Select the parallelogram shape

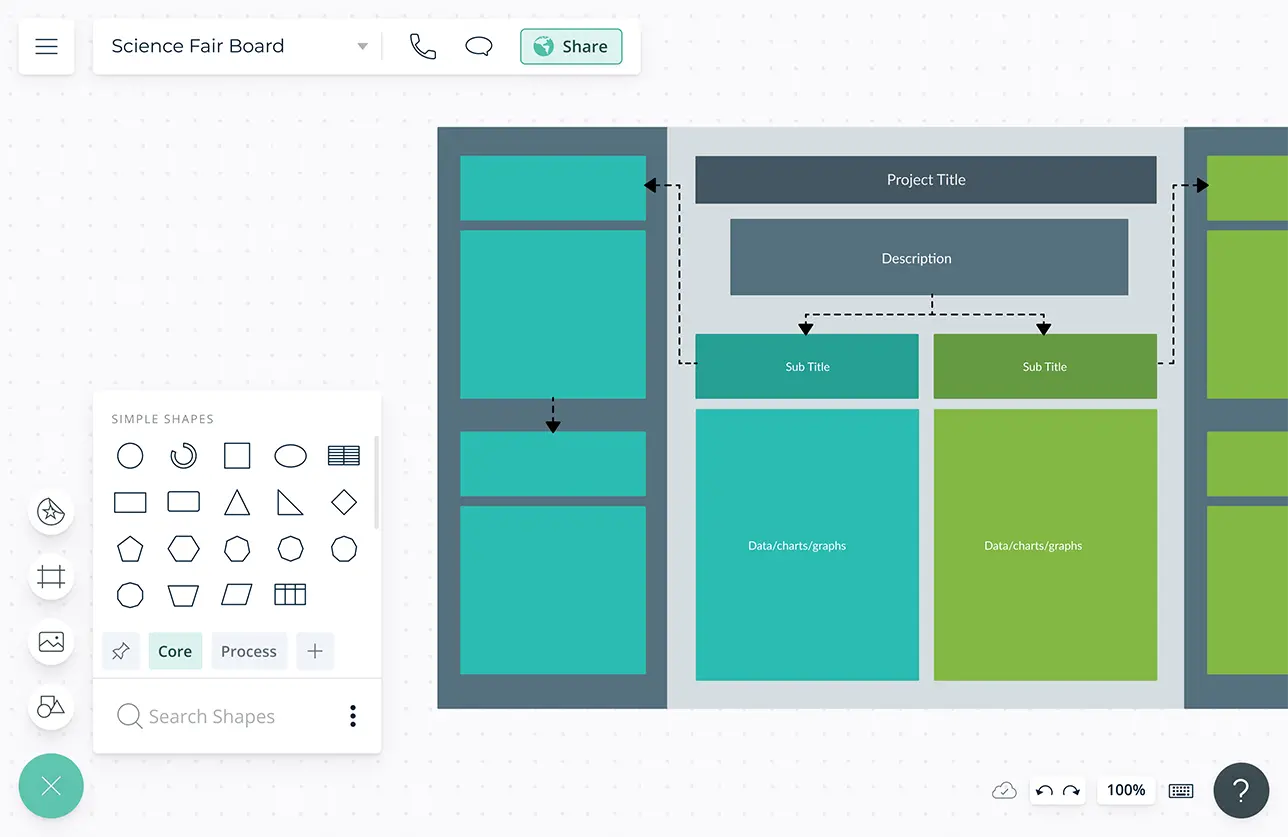237,595
